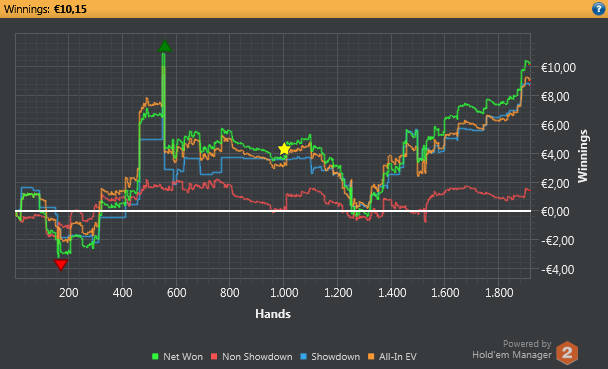Click the Powered by Hold'em Manager text
608x369 pixels.
pyautogui.click(x=512, y=349)
